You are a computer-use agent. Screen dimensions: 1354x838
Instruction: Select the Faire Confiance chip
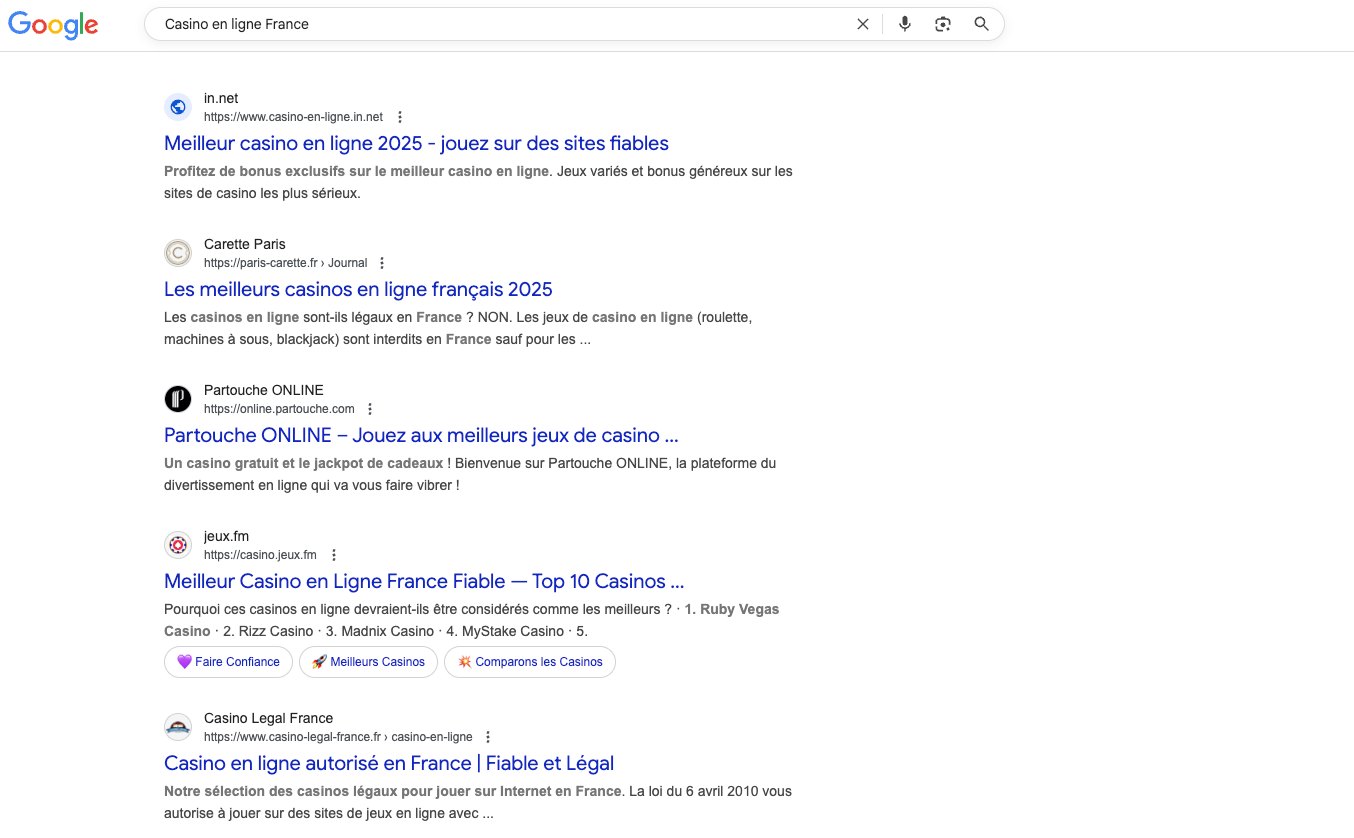(x=228, y=662)
